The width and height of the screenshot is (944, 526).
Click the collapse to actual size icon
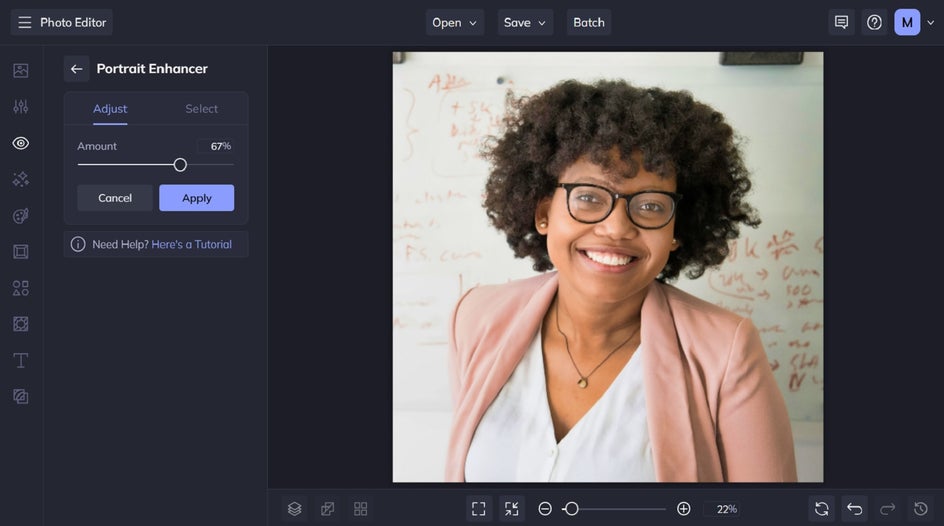pos(512,509)
